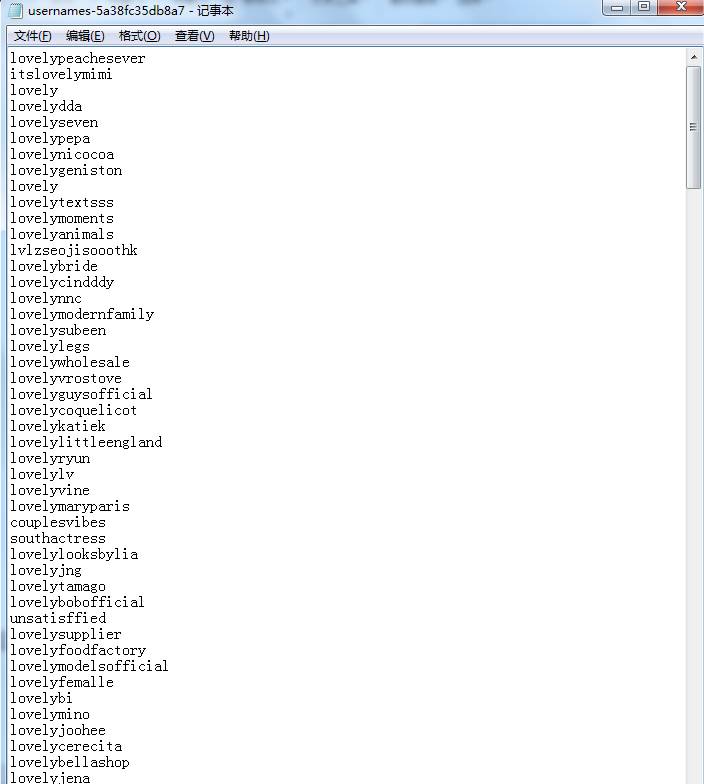This screenshot has width=704, height=784.
Task: Place cursor in the lovelymodernfamily line
Action: pos(82,314)
